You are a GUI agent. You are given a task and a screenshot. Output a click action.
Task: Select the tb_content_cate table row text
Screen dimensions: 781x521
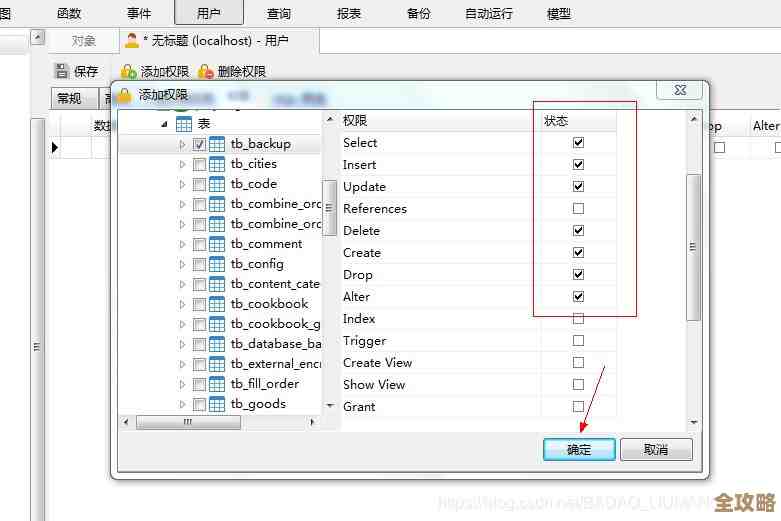click(275, 284)
